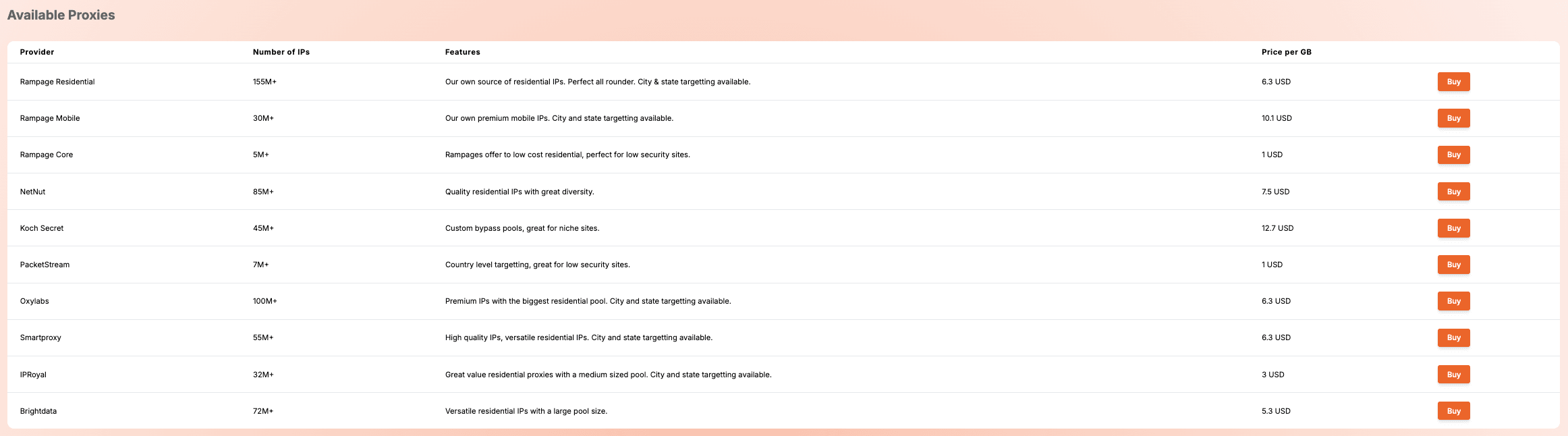Image resolution: width=1568 pixels, height=436 pixels.
Task: Click the Koch Secret provider name
Action: tap(42, 228)
